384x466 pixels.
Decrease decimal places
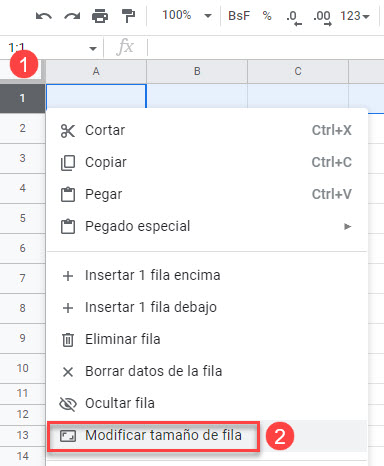point(294,17)
